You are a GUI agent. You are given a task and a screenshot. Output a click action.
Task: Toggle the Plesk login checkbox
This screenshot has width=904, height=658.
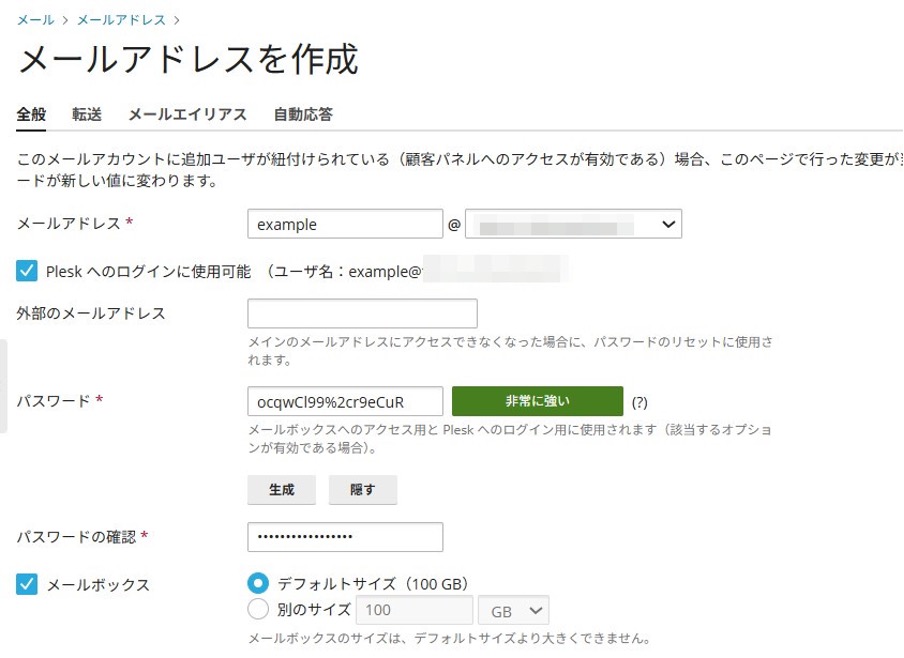click(x=27, y=270)
